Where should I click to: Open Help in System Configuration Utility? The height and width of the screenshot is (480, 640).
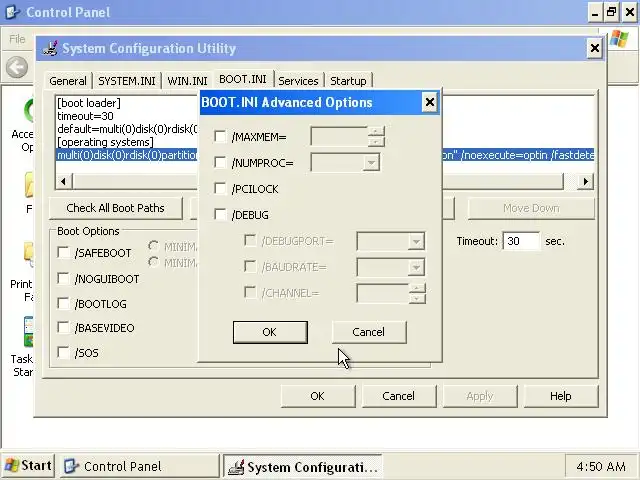tap(560, 396)
